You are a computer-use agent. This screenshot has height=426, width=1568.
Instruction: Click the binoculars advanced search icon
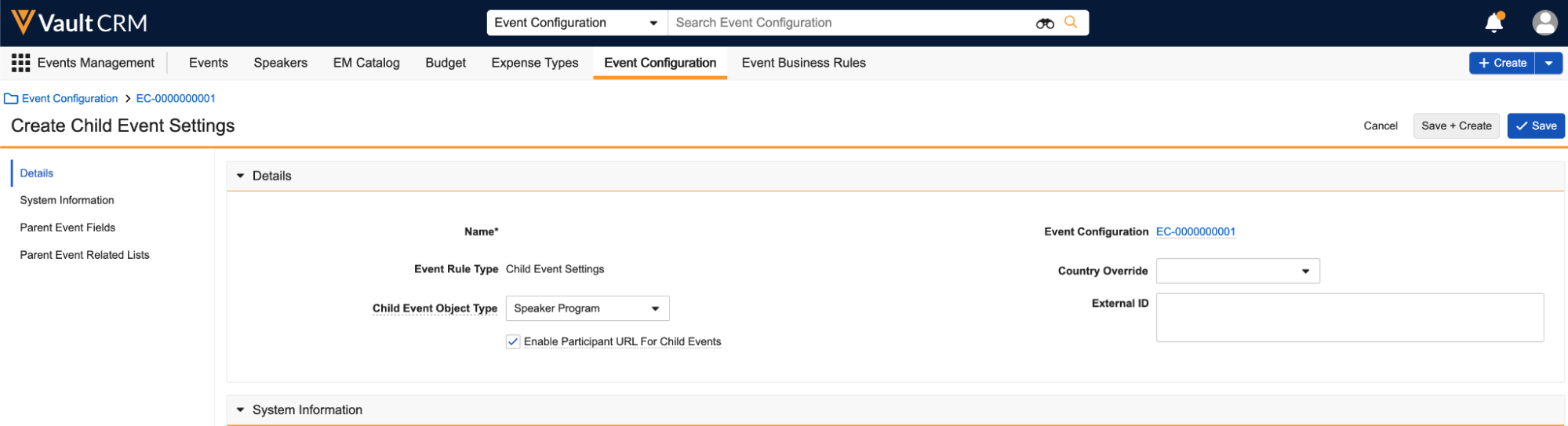coord(1045,24)
